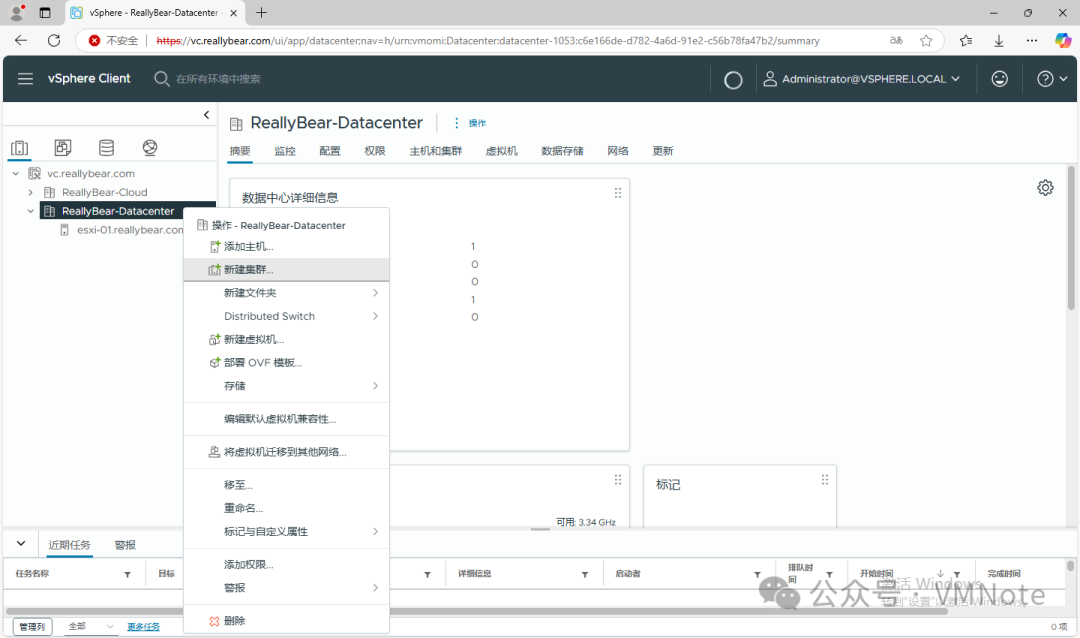Switch to the 权限 tab
This screenshot has width=1080, height=638.
[375, 151]
